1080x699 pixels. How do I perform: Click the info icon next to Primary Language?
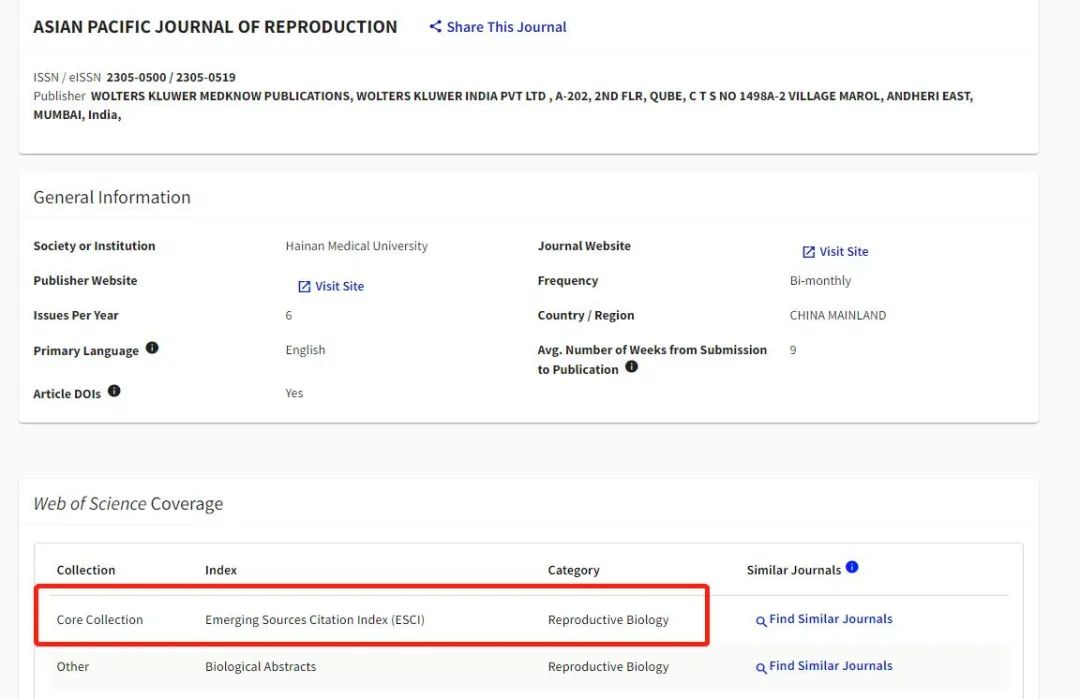[152, 348]
